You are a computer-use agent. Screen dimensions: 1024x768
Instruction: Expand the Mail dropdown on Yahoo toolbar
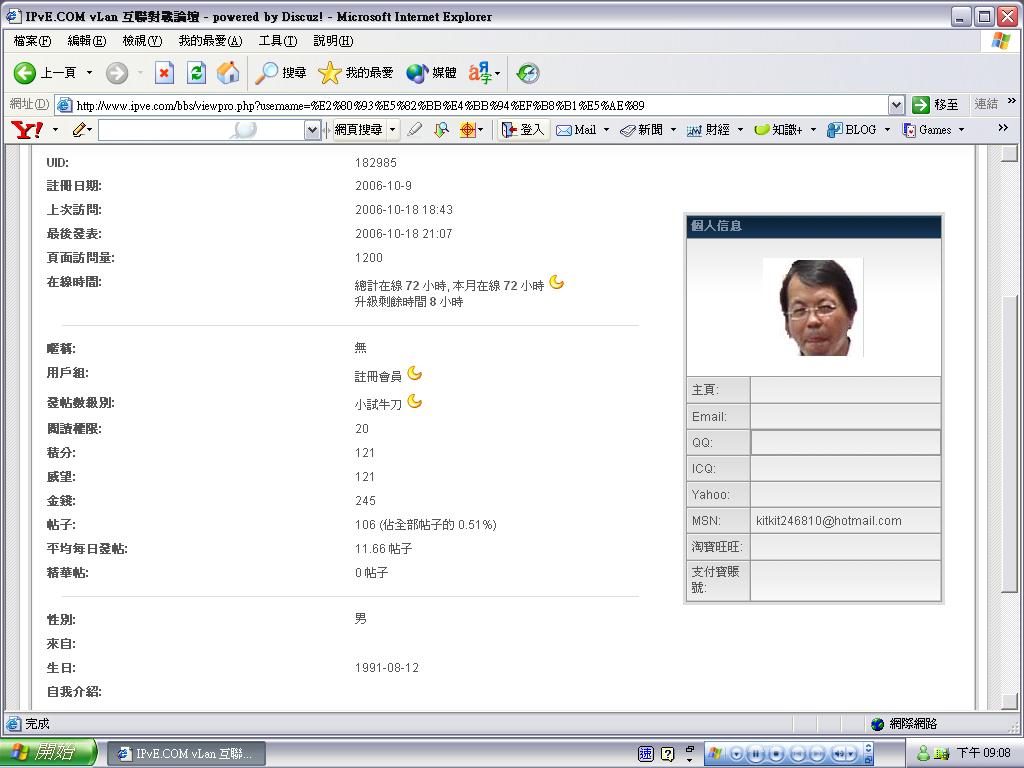click(606, 130)
